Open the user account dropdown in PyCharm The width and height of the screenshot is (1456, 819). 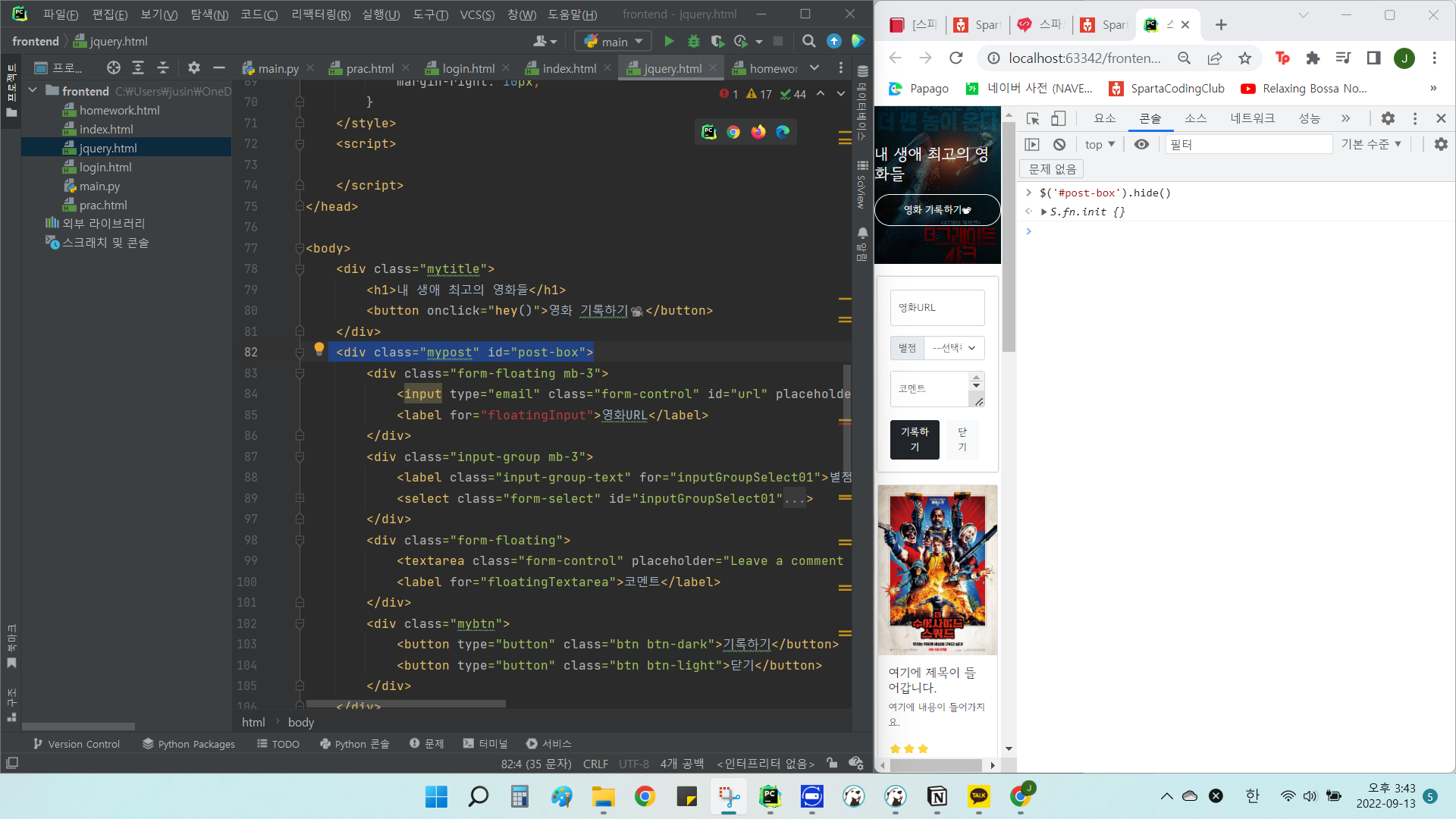(x=545, y=42)
